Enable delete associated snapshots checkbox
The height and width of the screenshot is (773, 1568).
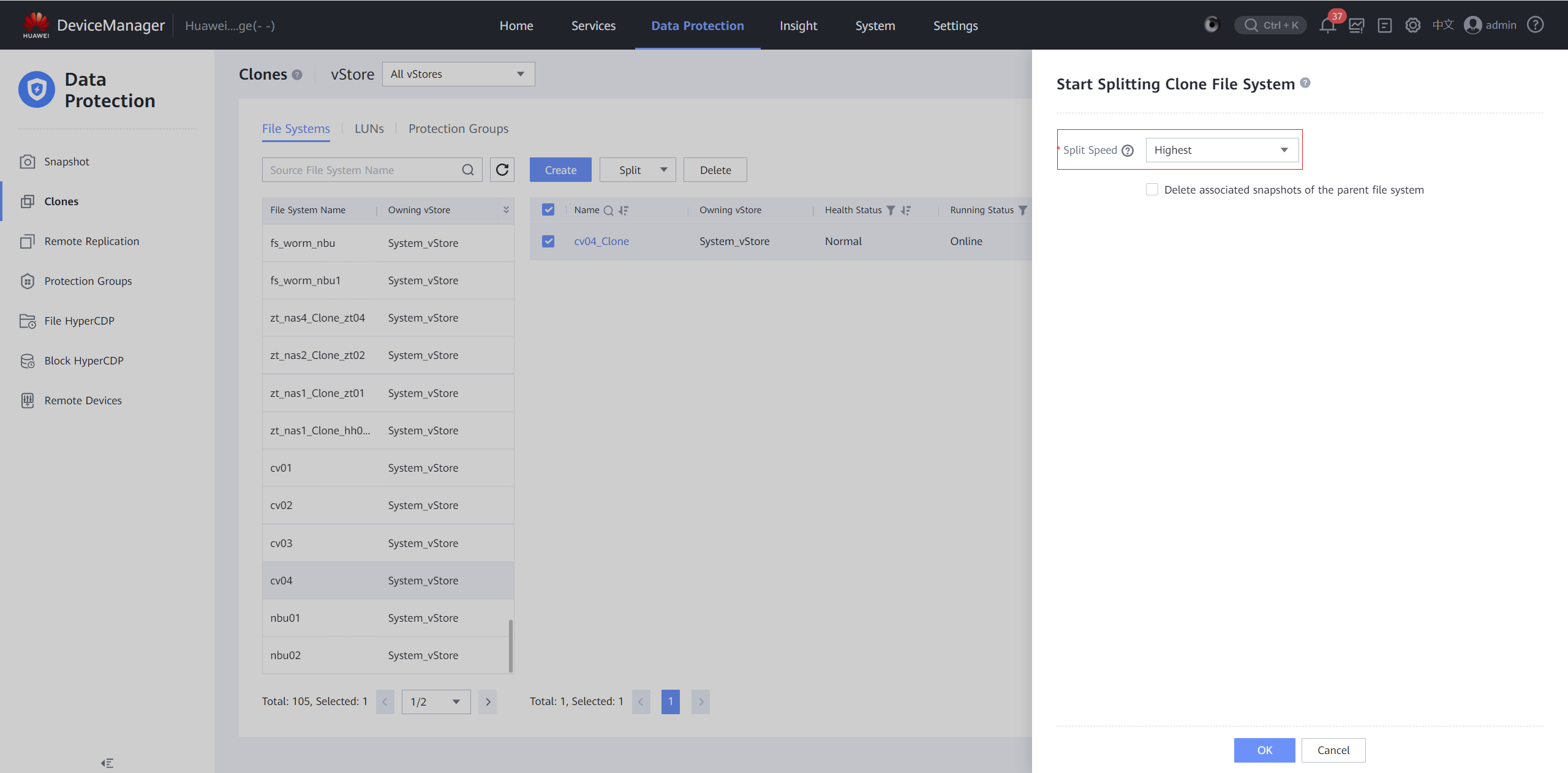tap(1152, 189)
